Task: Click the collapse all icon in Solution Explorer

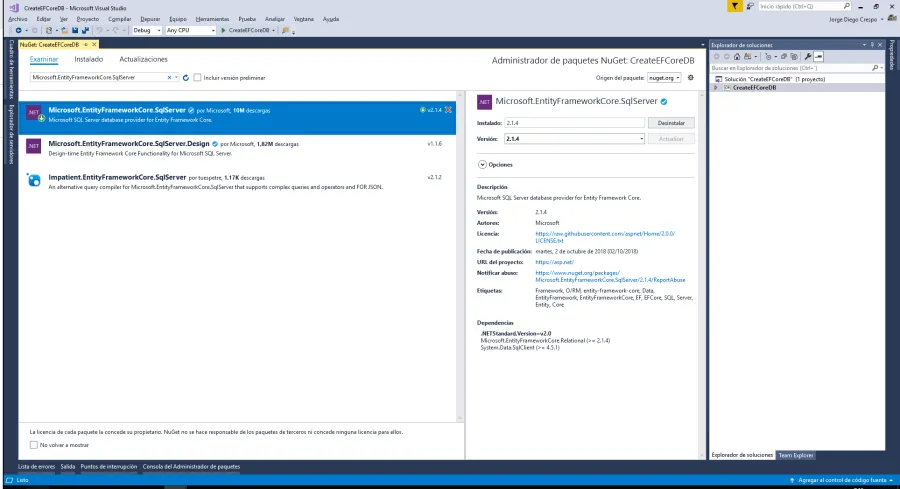Action: [x=783, y=56]
